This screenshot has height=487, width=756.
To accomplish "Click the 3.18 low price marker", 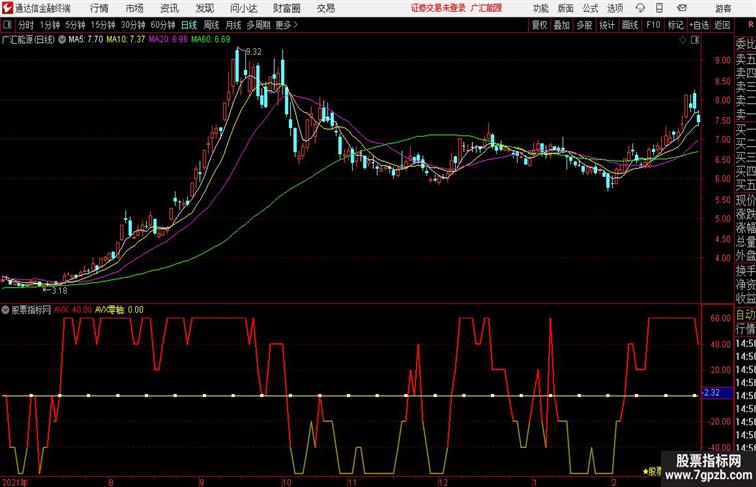I will (58, 291).
